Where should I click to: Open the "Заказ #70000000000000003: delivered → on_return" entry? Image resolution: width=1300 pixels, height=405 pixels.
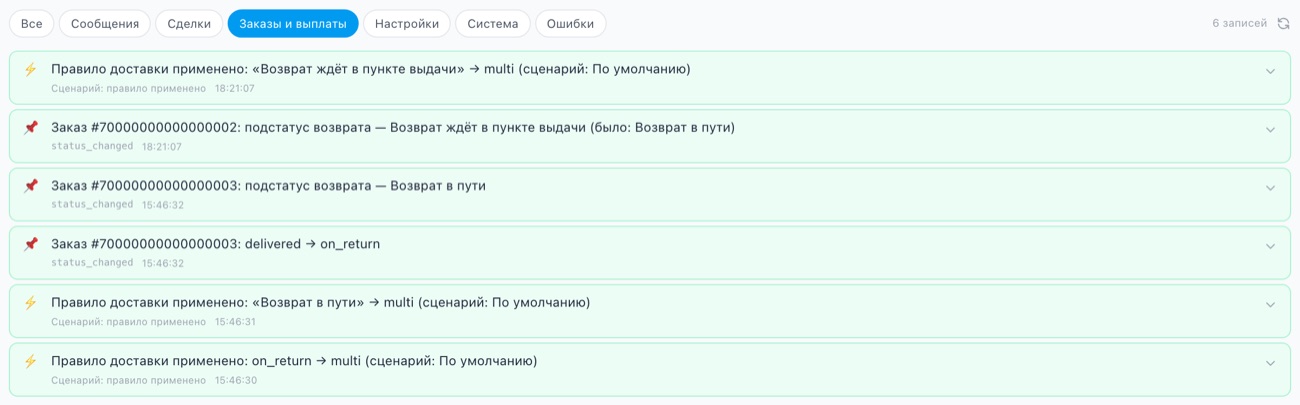(x=650, y=252)
